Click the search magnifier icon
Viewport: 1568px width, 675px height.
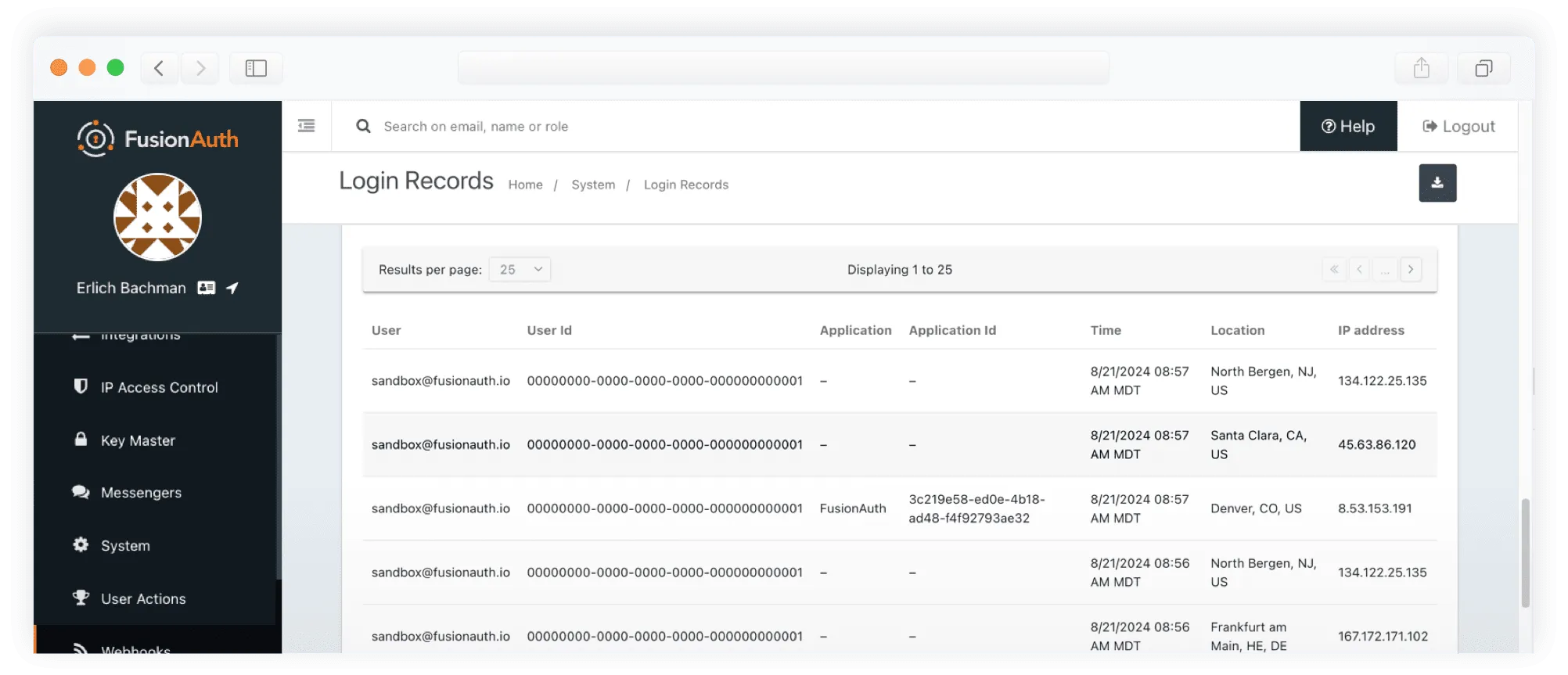click(x=363, y=126)
